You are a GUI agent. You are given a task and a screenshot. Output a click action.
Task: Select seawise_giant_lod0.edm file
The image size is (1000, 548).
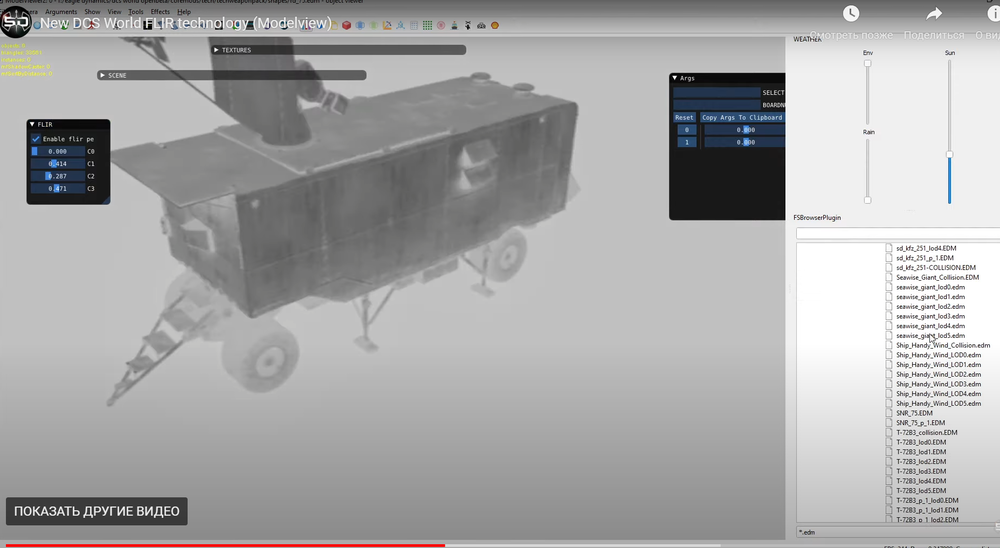[930, 287]
